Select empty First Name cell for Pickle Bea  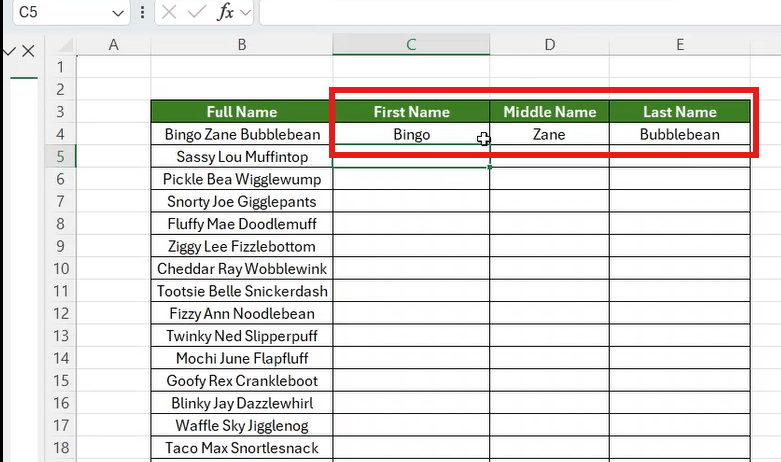tap(411, 179)
